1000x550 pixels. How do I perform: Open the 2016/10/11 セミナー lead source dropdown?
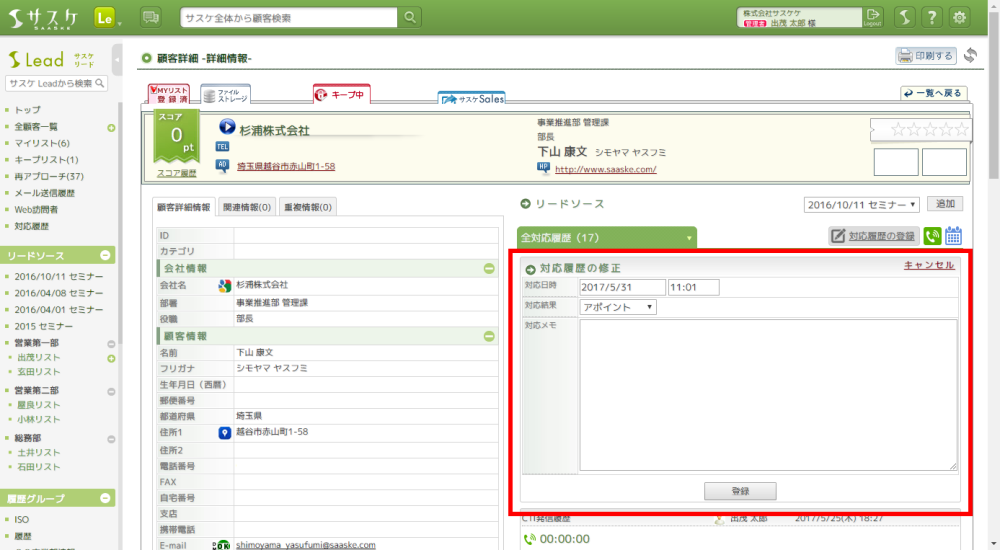861,204
